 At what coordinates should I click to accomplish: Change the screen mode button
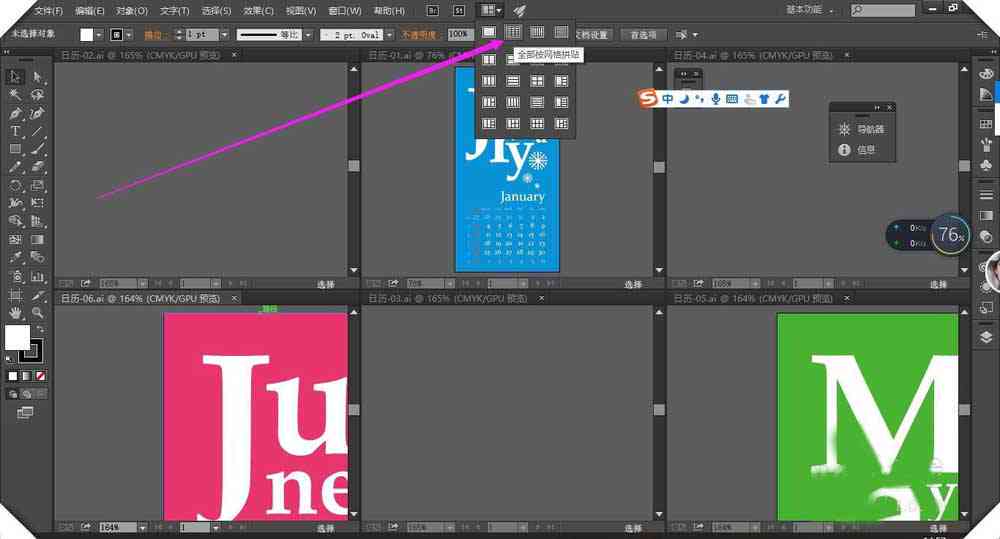(x=25, y=413)
